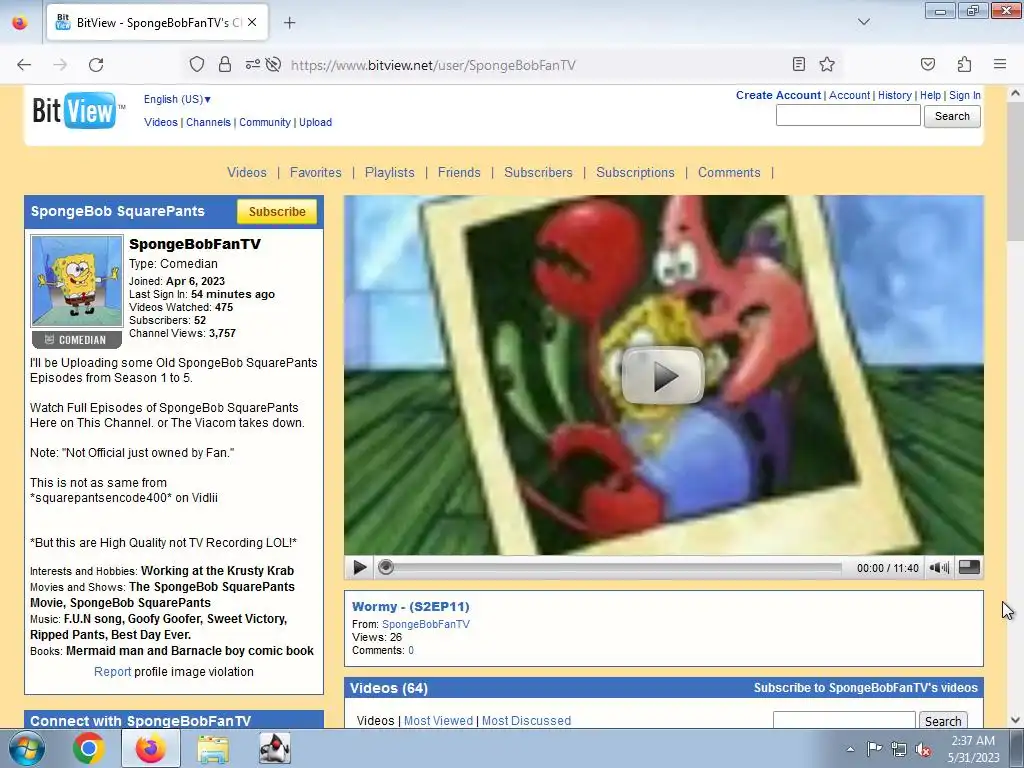Viewport: 1024px width, 768px height.
Task: Open the Windows Start button
Action: [27, 748]
